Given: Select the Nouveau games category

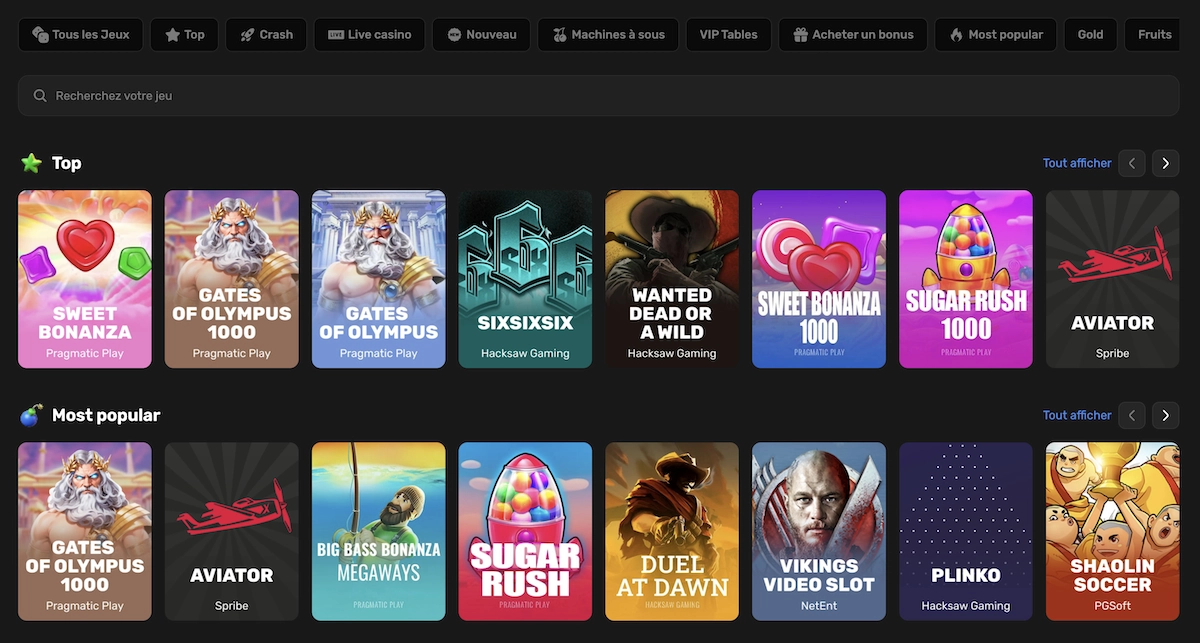Looking at the screenshot, I should click(481, 34).
